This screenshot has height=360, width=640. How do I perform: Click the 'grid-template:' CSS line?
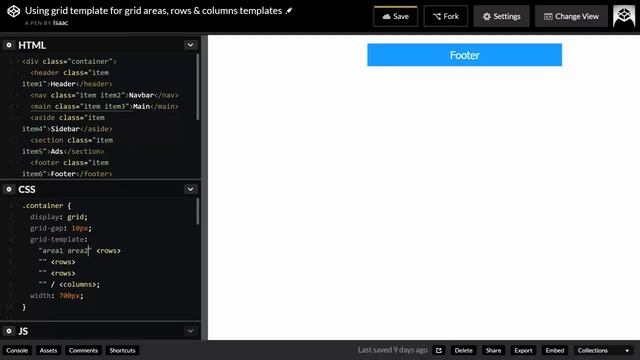[x=59, y=239]
